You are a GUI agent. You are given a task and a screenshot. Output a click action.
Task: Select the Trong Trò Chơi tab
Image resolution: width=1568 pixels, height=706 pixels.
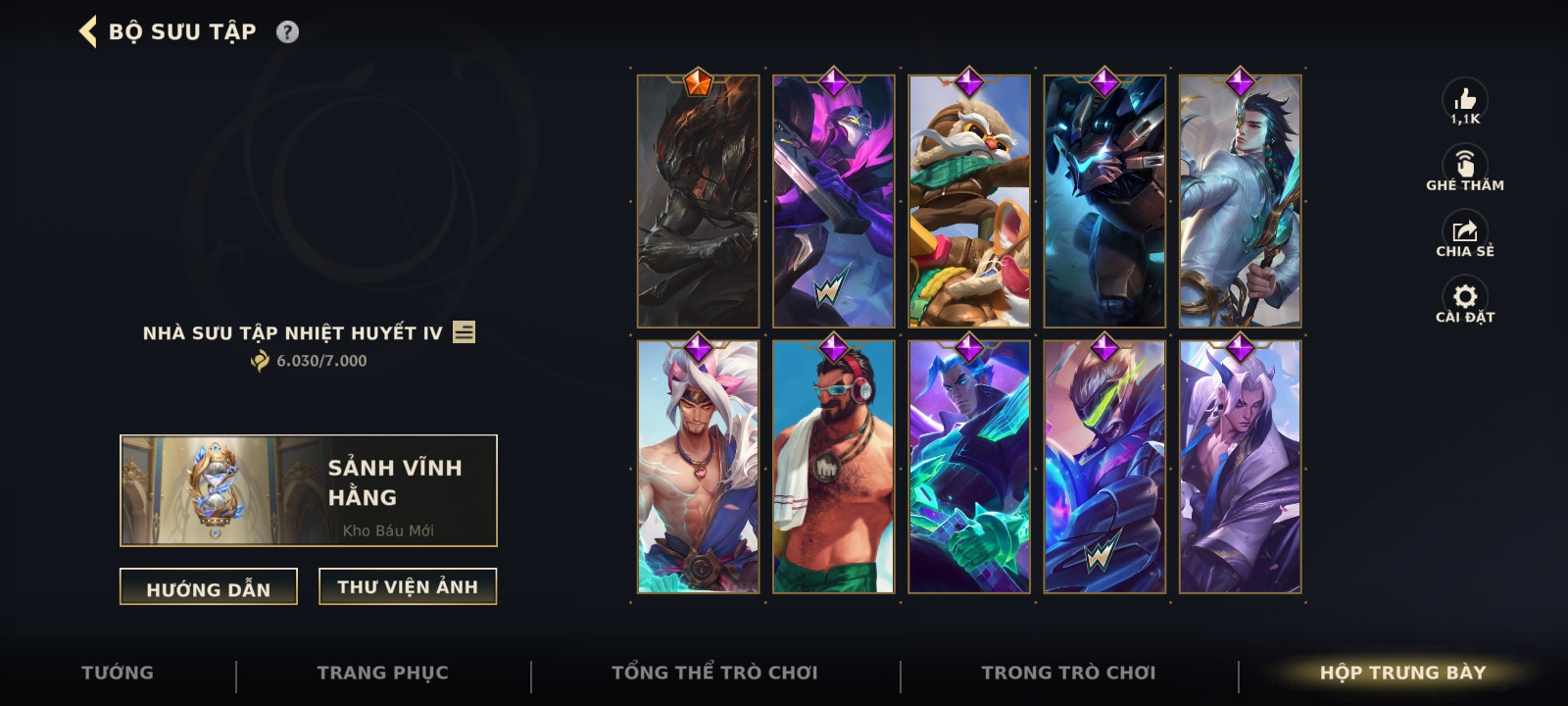pyautogui.click(x=1069, y=673)
